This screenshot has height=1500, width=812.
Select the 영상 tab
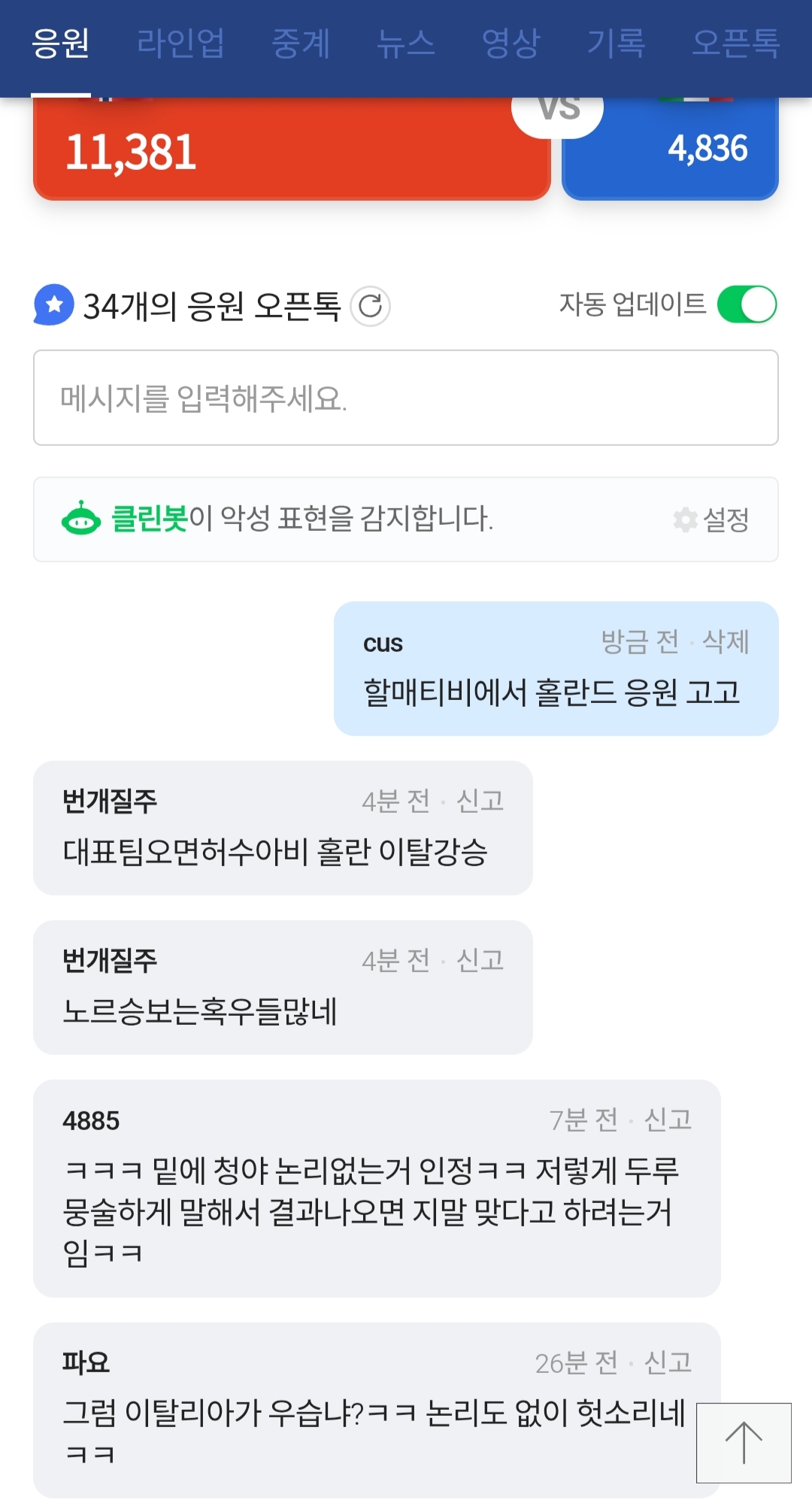click(511, 43)
